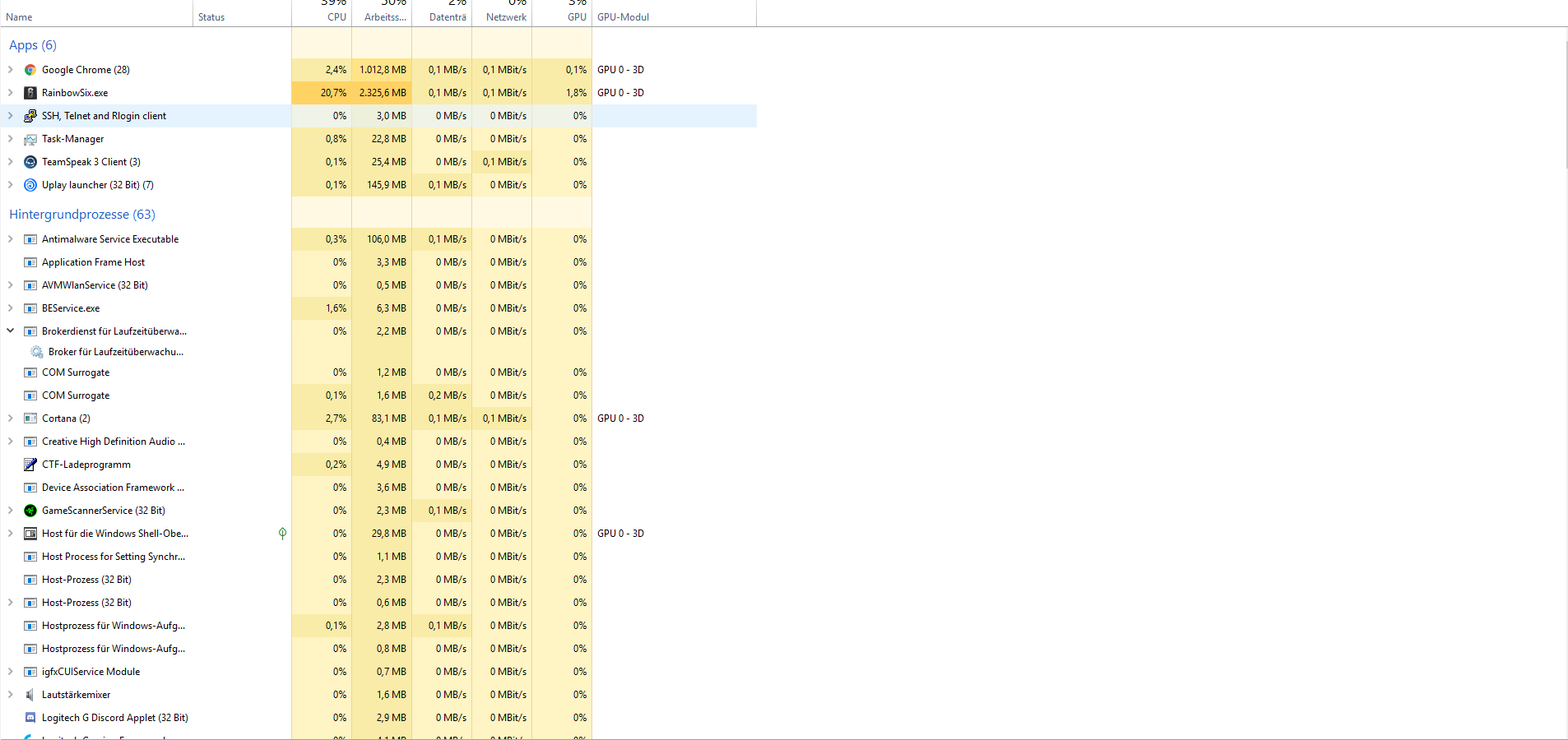Click the RainbowSix.exe process icon
This screenshot has width=1568, height=740.
pos(30,93)
